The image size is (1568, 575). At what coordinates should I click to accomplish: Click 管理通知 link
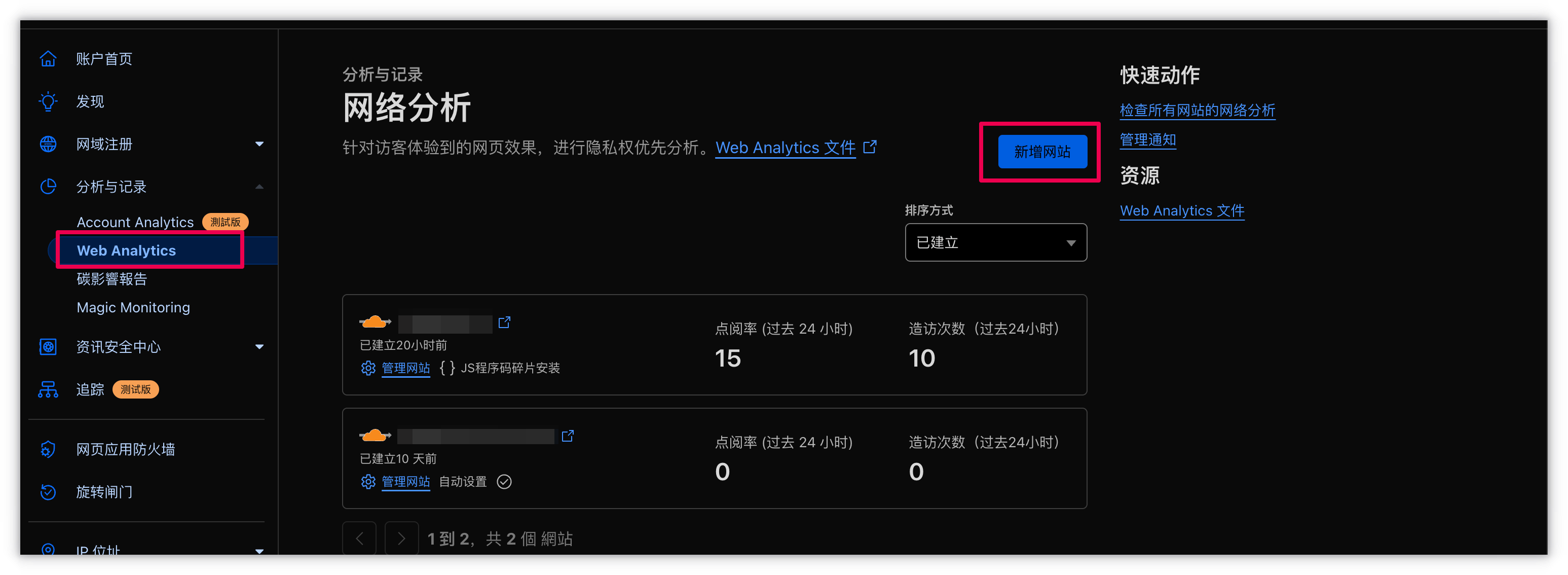pyautogui.click(x=1147, y=140)
